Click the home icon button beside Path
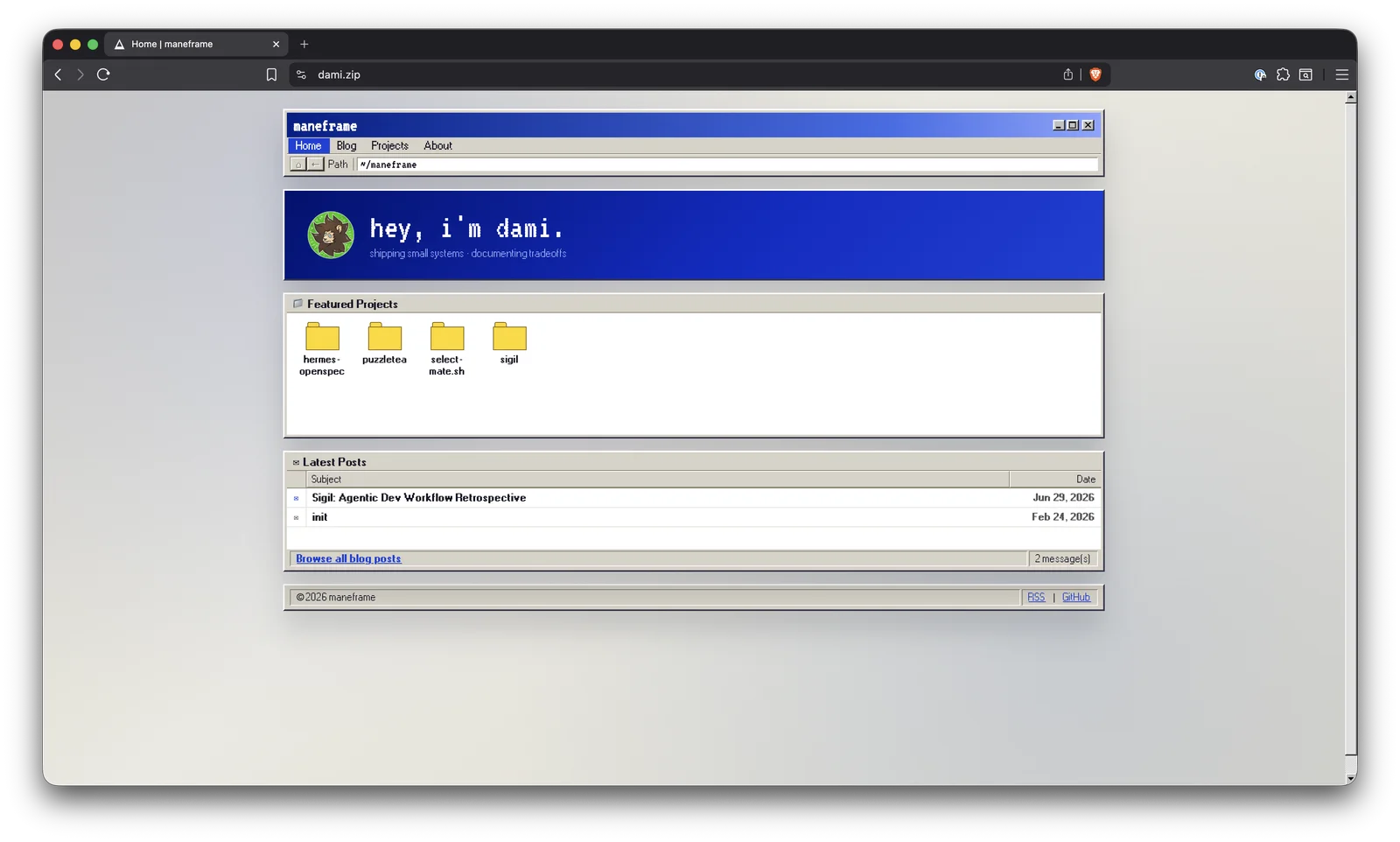 [297, 165]
